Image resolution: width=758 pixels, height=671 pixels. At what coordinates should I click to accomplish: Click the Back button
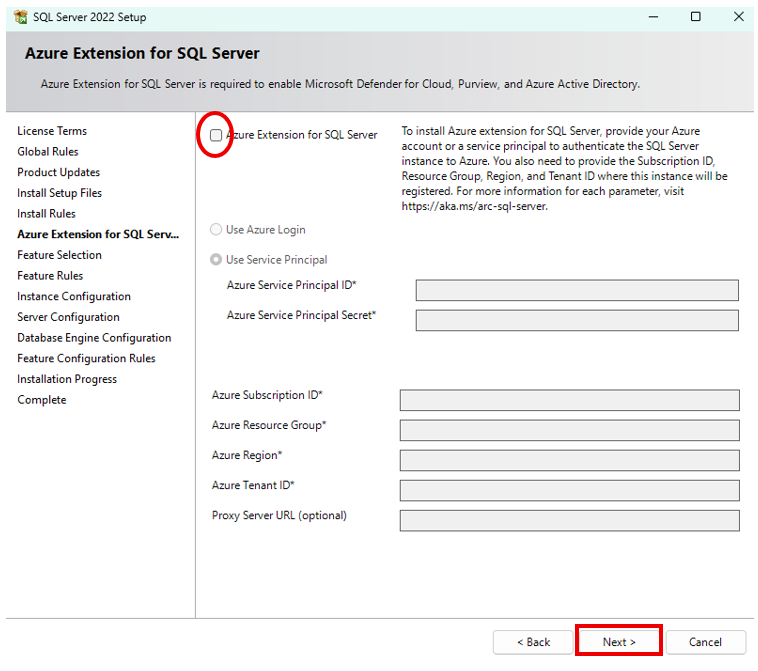click(533, 642)
